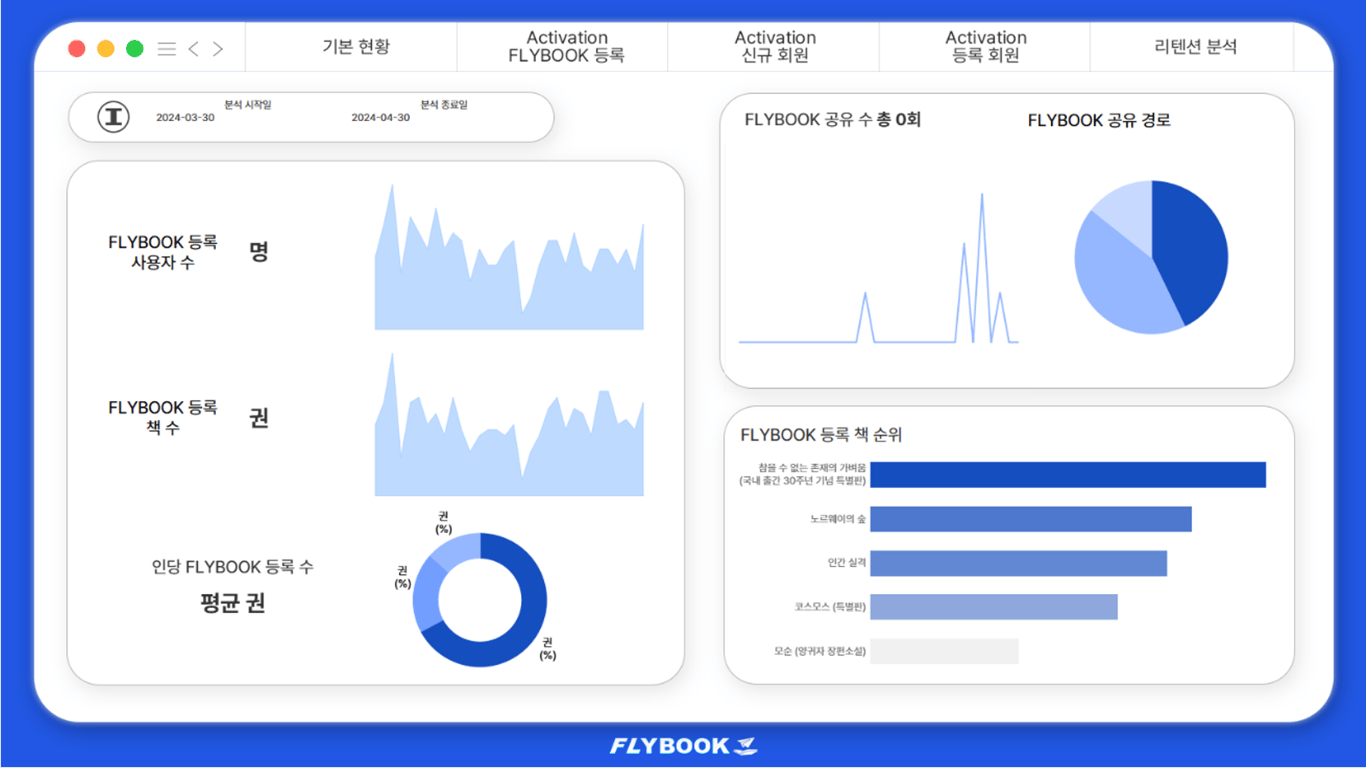Screen dimensions: 1366x768
Task: Click the FLYBOOK 공유 수 총 0회 heading
Action: pos(832,120)
